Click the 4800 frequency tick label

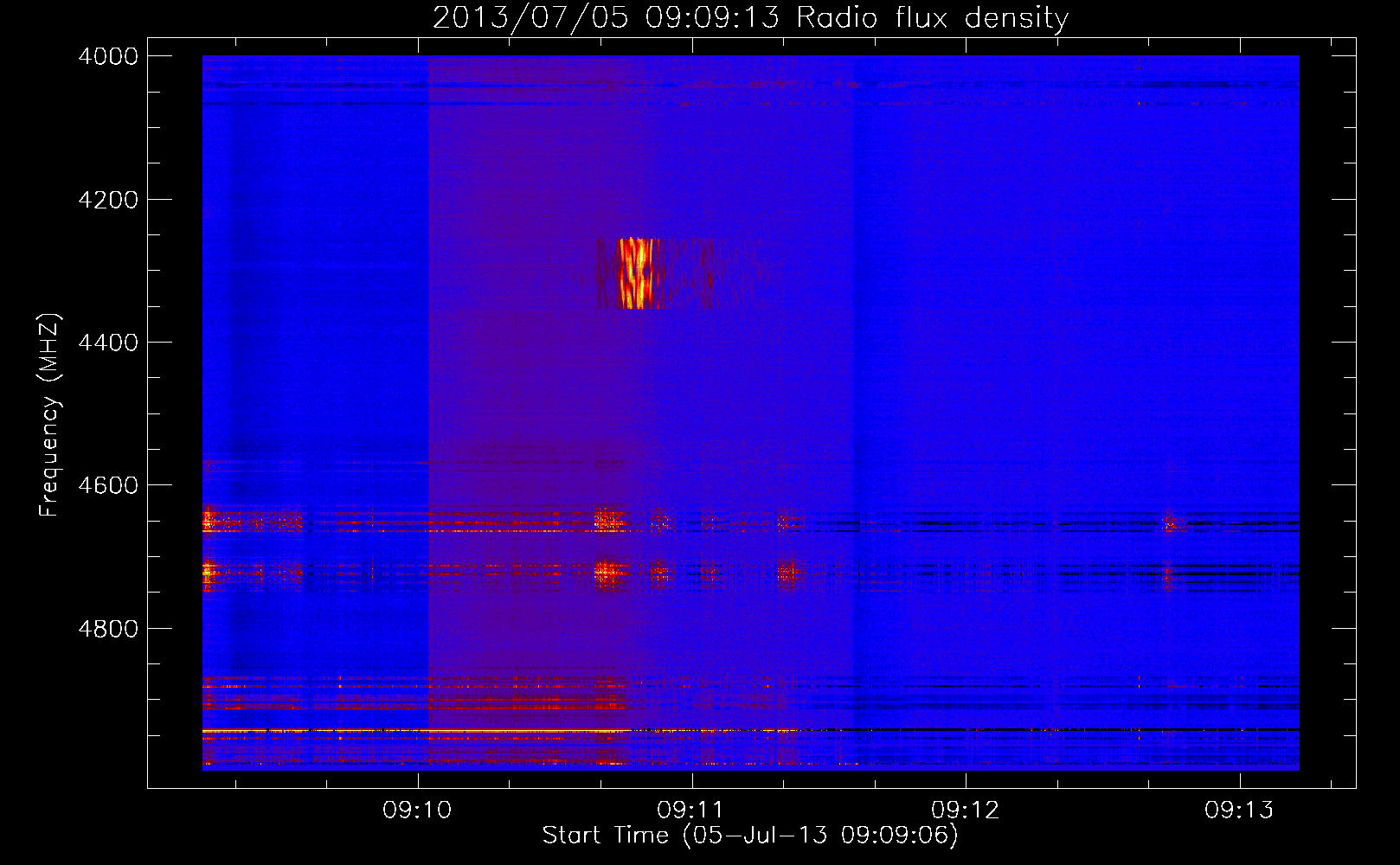[108, 629]
